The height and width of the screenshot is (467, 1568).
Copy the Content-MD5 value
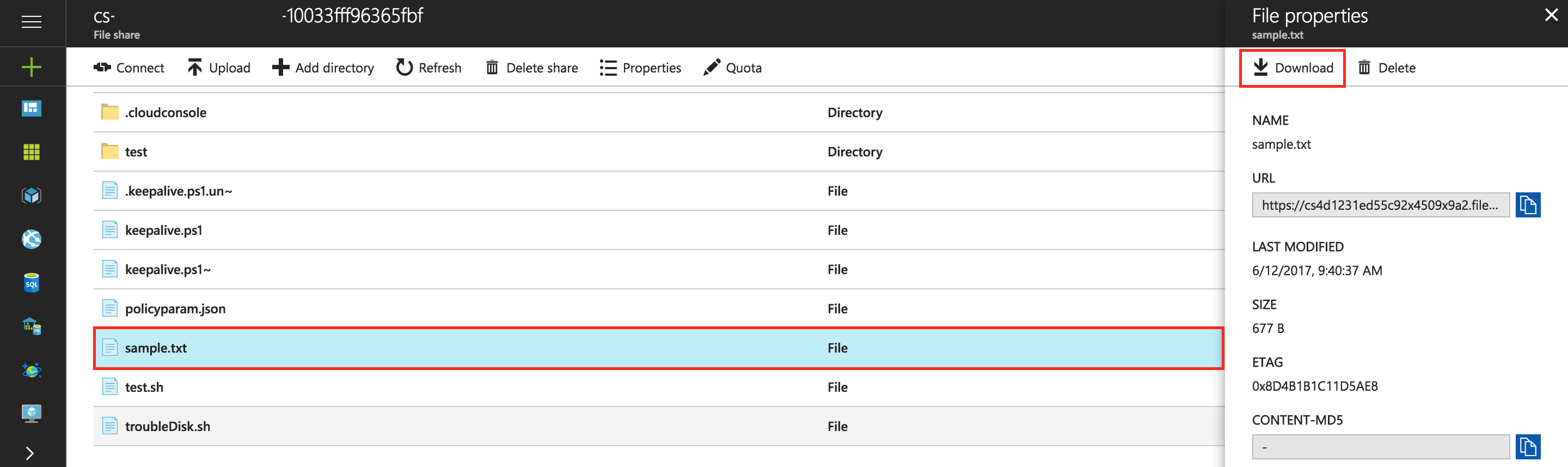tap(1528, 446)
